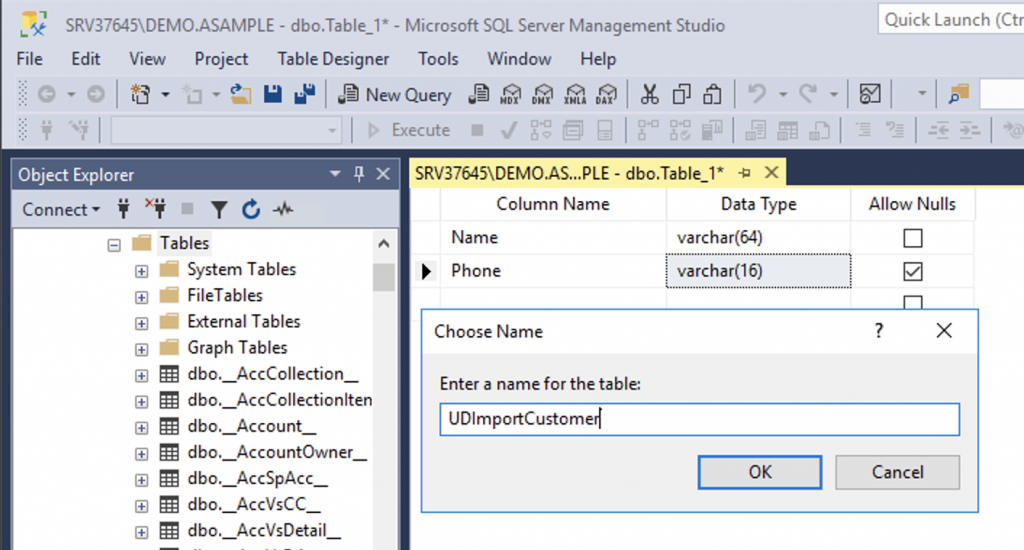Image resolution: width=1024 pixels, height=550 pixels.
Task: Click Disconnect icon in Object Explorer
Action: click(155, 209)
